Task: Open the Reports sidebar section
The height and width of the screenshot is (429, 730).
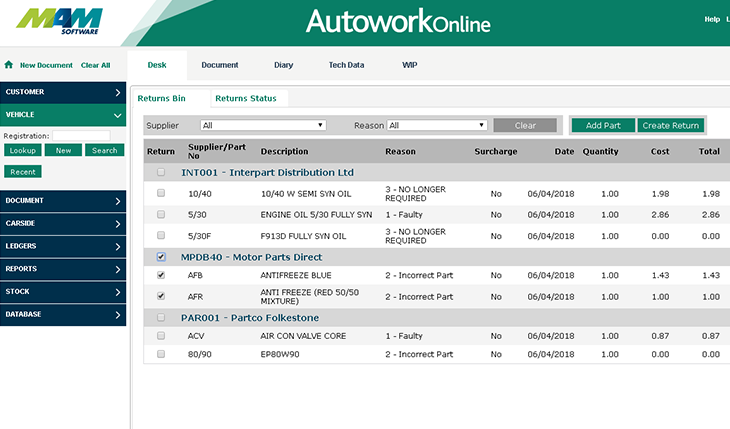Action: (62, 269)
